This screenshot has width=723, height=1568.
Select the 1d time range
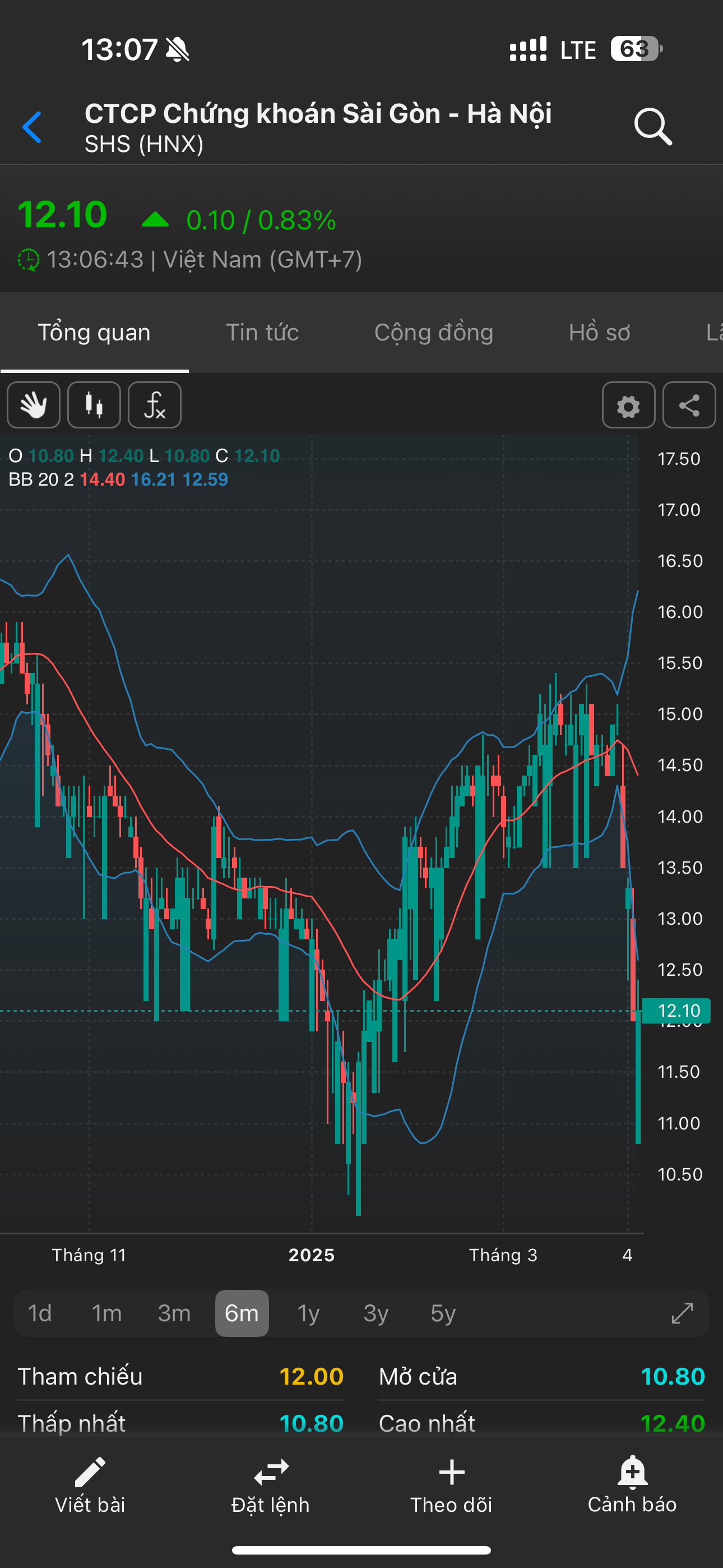coord(40,1313)
